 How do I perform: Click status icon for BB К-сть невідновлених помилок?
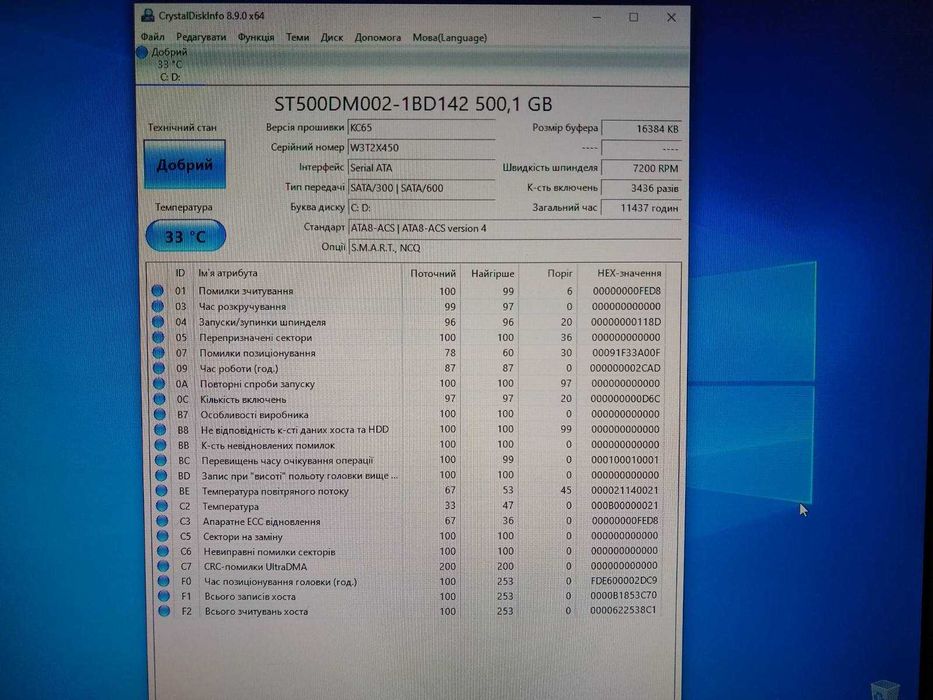tap(160, 445)
